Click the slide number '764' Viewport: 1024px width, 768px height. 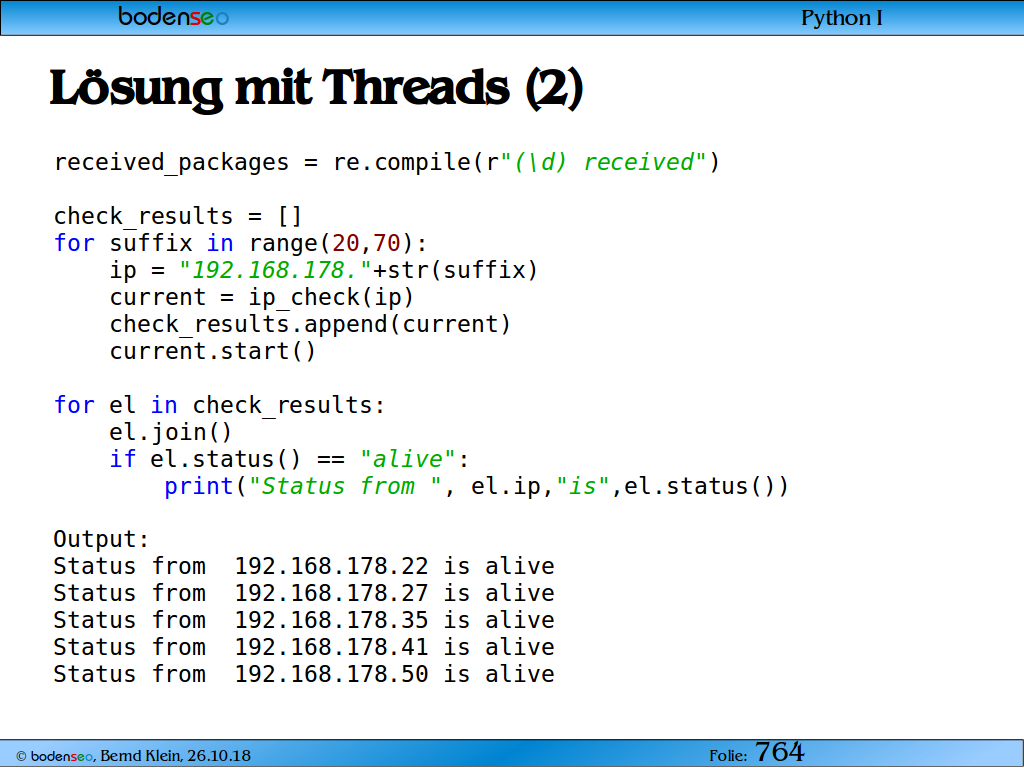[780, 752]
